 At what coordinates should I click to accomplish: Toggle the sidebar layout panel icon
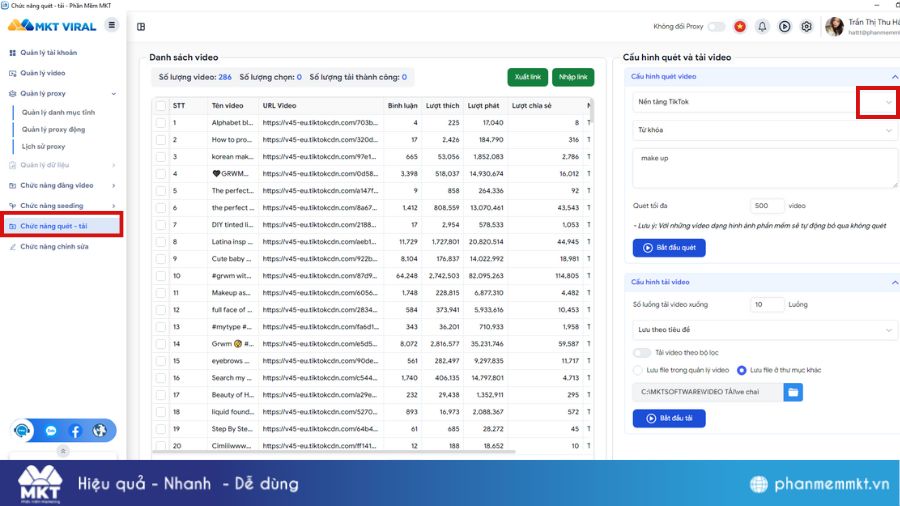(141, 26)
